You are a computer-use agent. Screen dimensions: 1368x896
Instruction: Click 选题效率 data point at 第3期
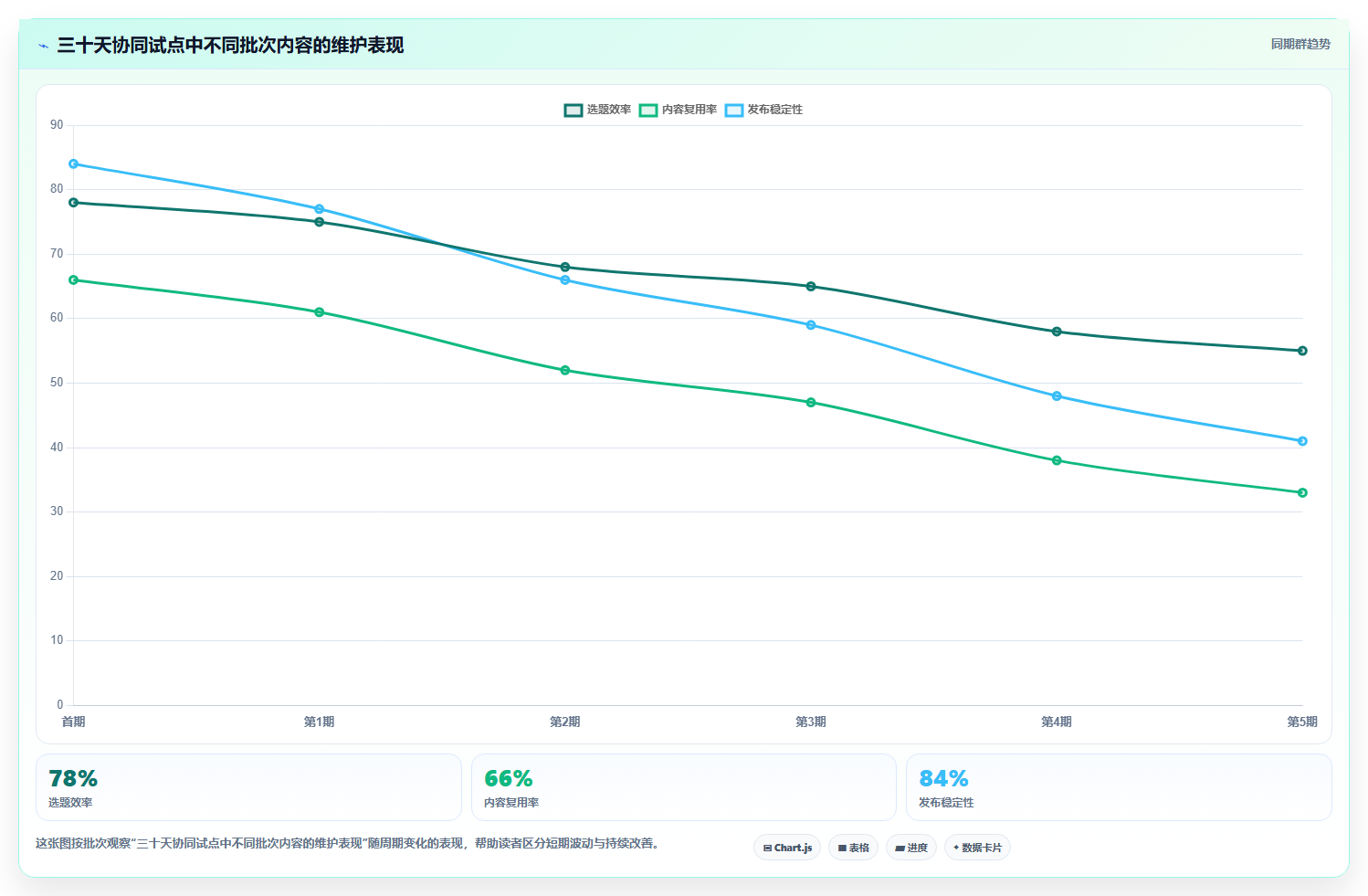tap(811, 287)
